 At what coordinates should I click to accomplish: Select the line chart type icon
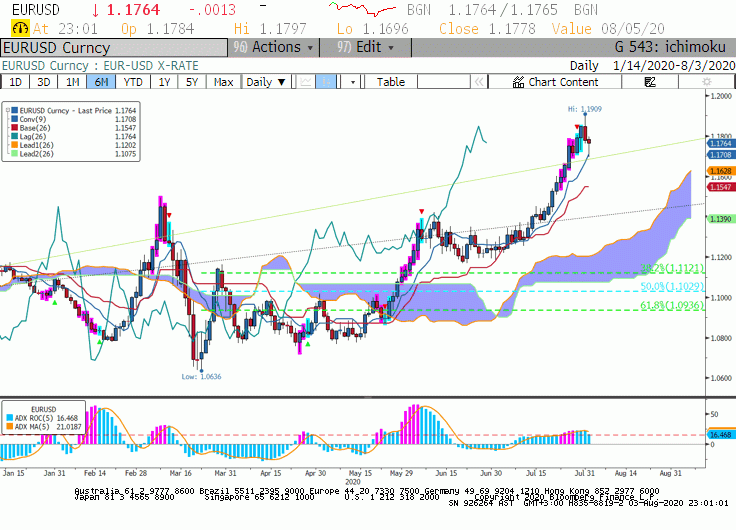306,82
